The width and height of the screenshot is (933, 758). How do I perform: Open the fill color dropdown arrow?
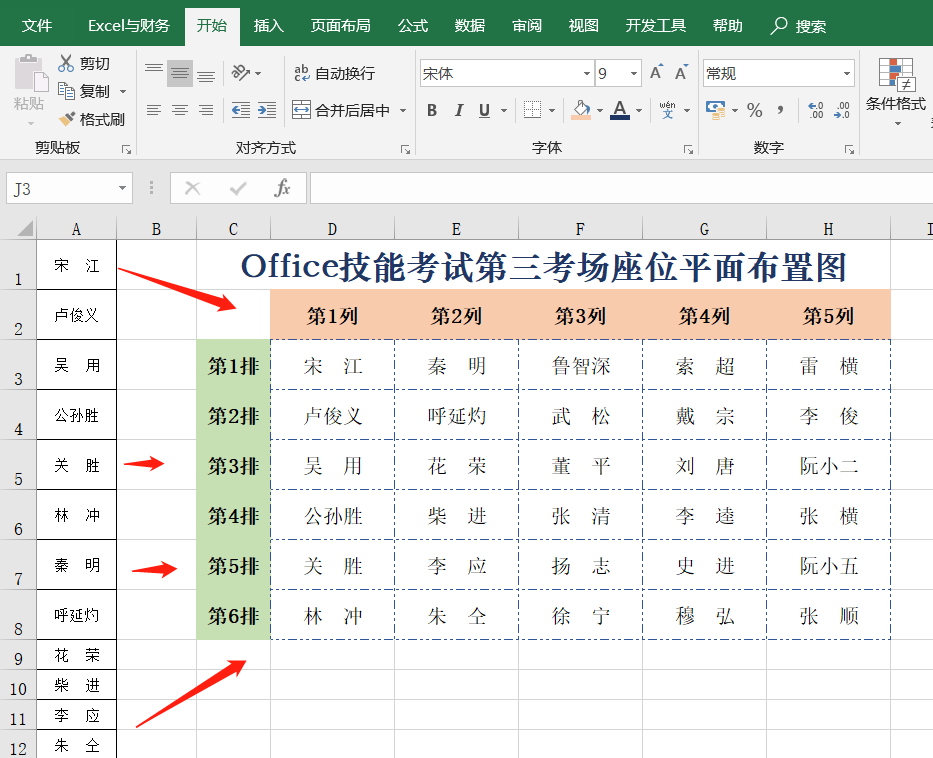(x=600, y=110)
